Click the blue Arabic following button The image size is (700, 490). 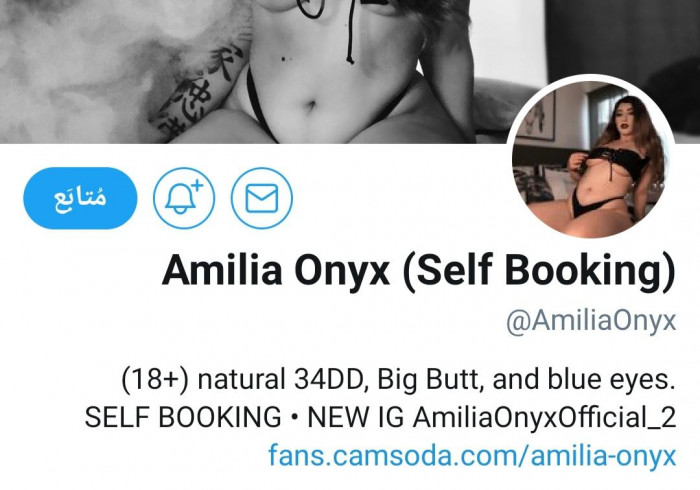pyautogui.click(x=80, y=198)
